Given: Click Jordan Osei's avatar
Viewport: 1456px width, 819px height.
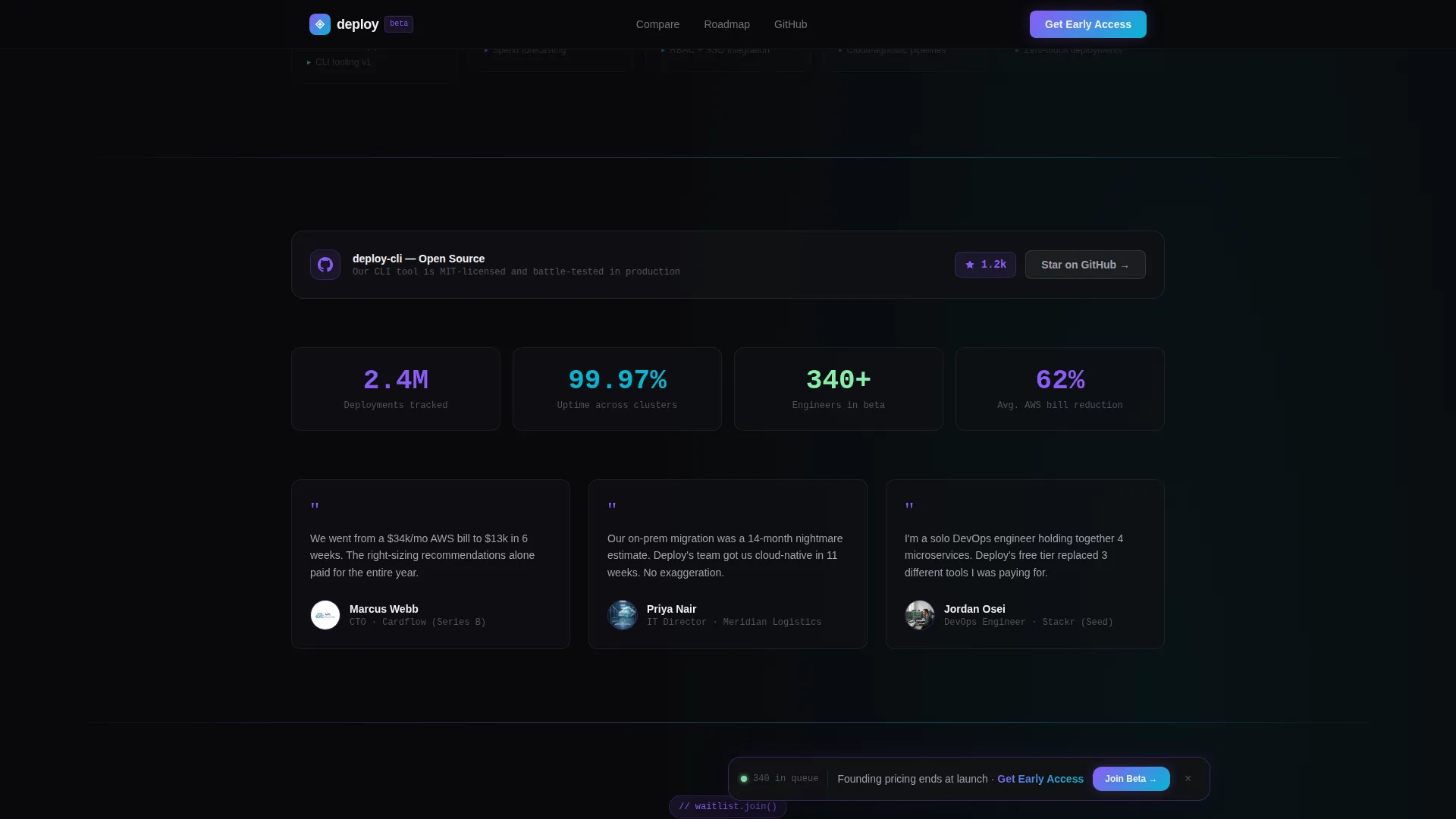Looking at the screenshot, I should [920, 615].
